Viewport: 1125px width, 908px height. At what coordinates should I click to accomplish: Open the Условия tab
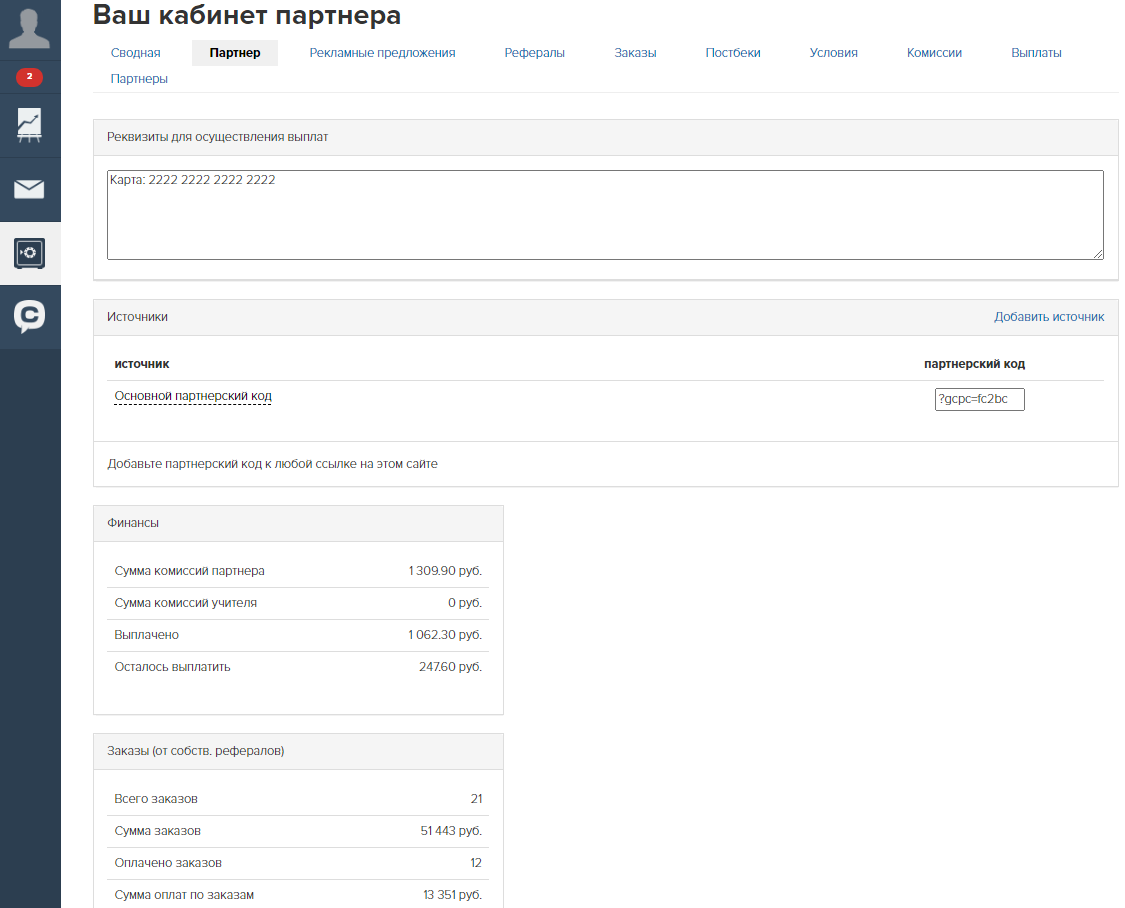[x=833, y=53]
